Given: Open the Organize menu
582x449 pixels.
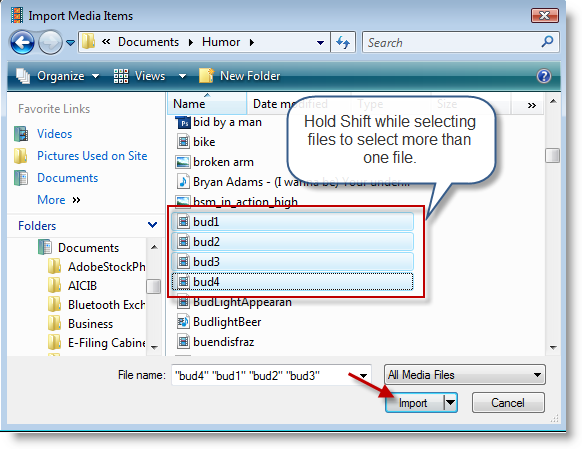Looking at the screenshot, I should 58,76.
